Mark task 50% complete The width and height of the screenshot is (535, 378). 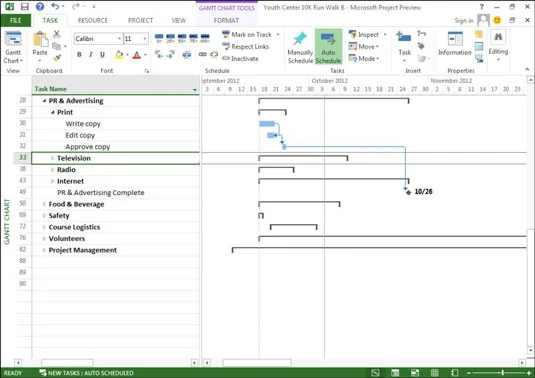click(x=182, y=38)
